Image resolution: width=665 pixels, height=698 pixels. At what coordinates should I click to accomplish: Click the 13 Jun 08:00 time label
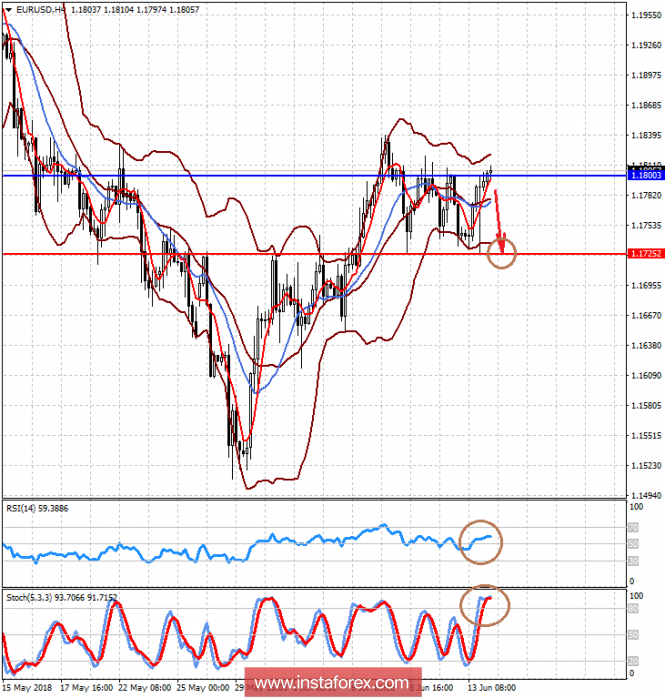[493, 688]
